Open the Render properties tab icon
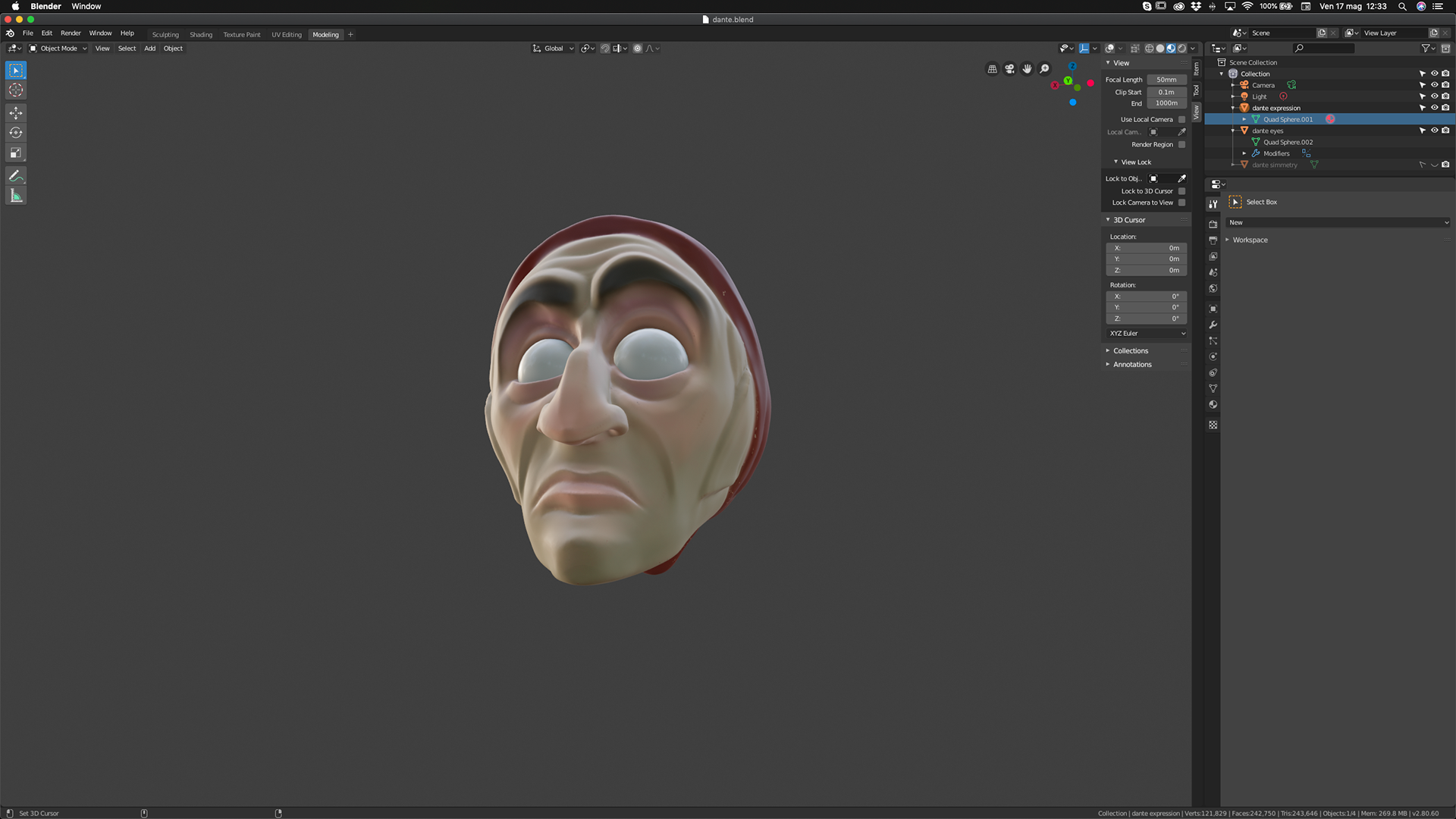The height and width of the screenshot is (819, 1456). coord(1213,224)
